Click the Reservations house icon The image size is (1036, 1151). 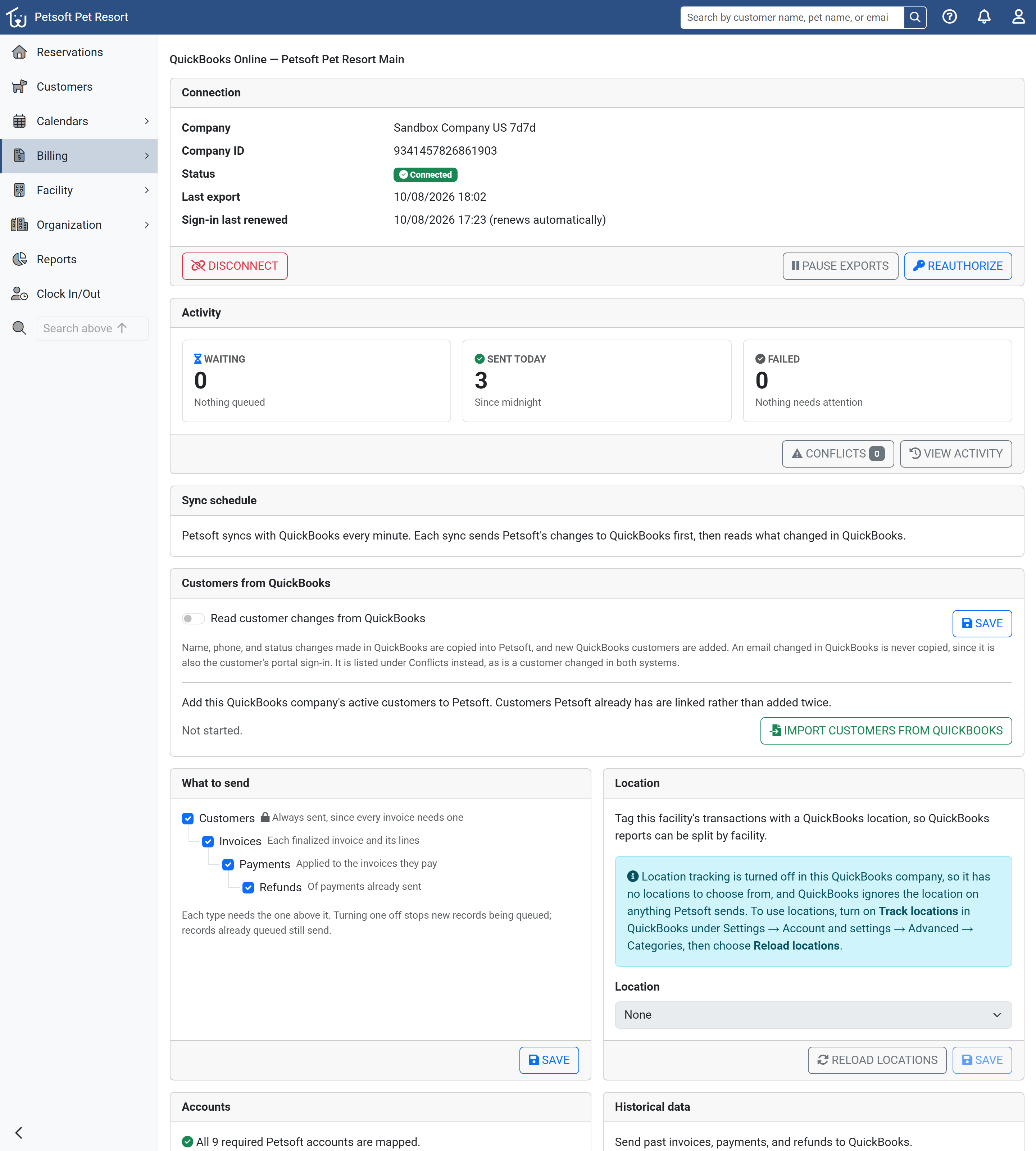(19, 52)
